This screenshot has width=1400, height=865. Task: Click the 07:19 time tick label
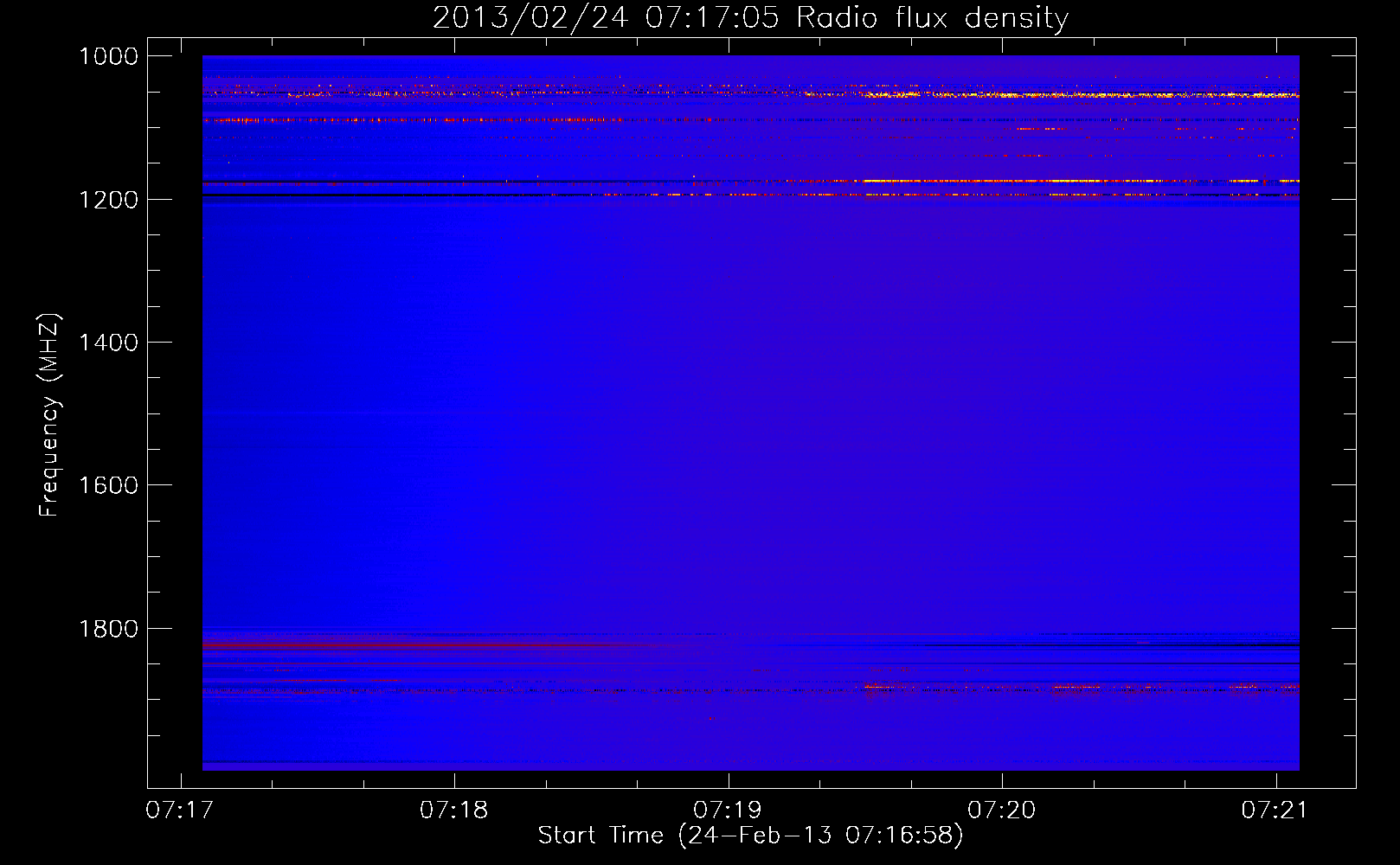(x=728, y=810)
